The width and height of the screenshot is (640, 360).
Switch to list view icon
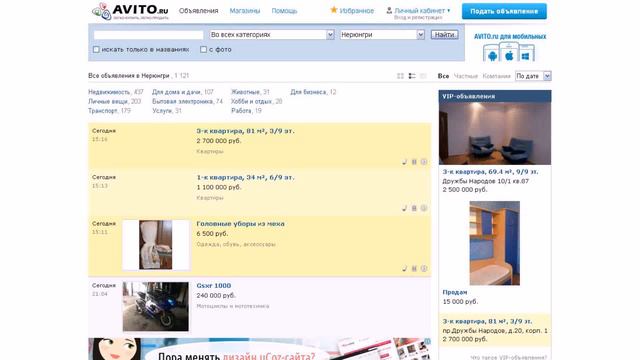click(x=412, y=76)
